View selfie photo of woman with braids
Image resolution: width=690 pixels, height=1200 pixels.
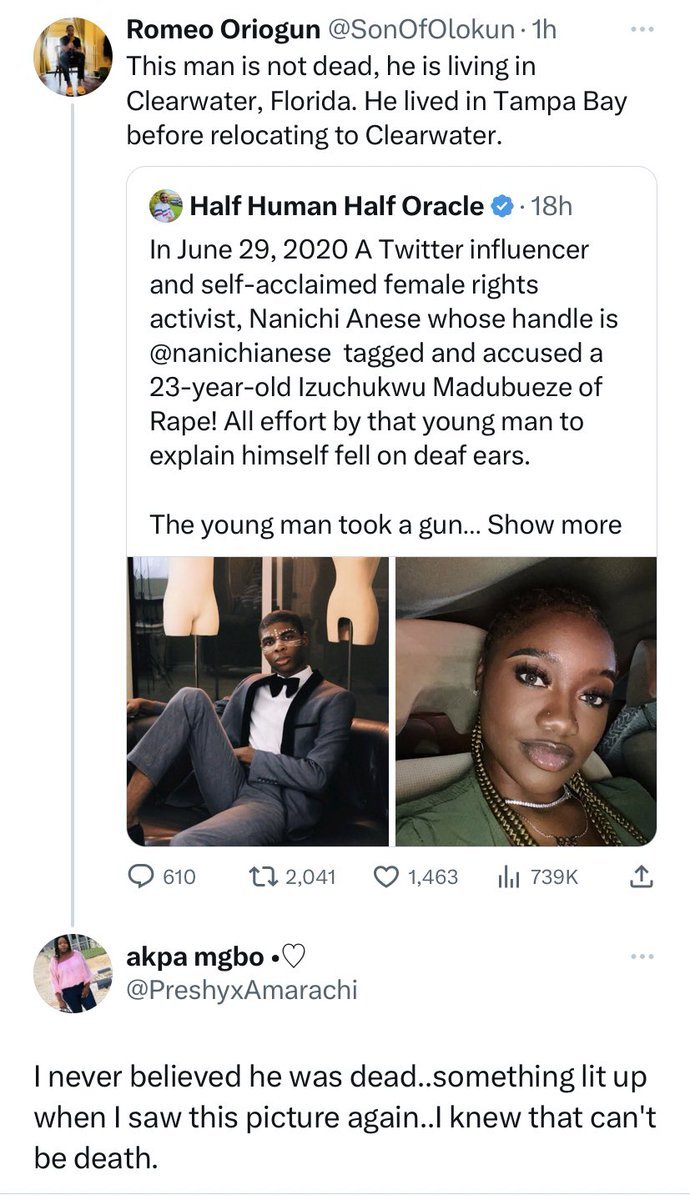click(526, 700)
